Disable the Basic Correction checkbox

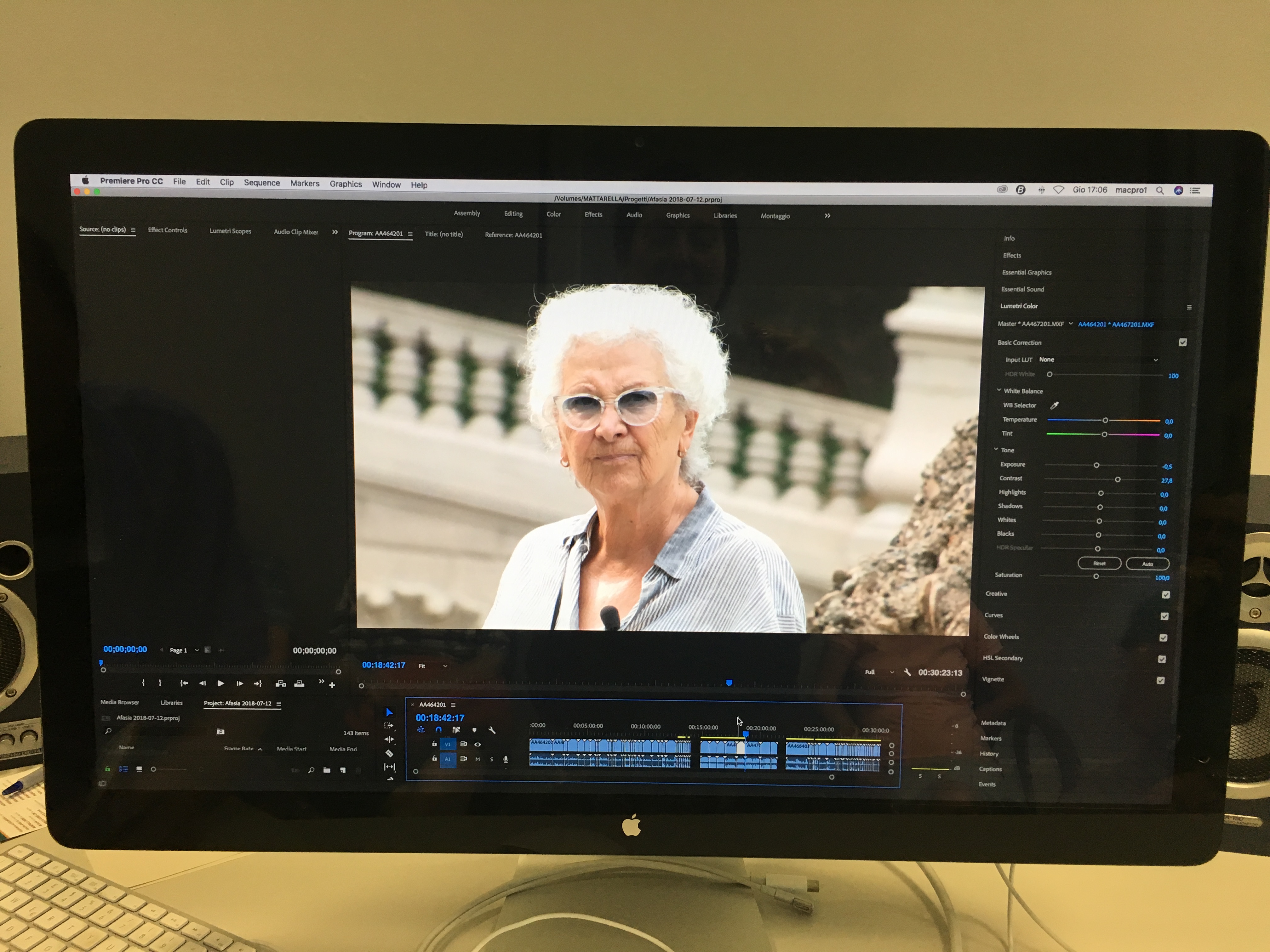pos(1183,343)
